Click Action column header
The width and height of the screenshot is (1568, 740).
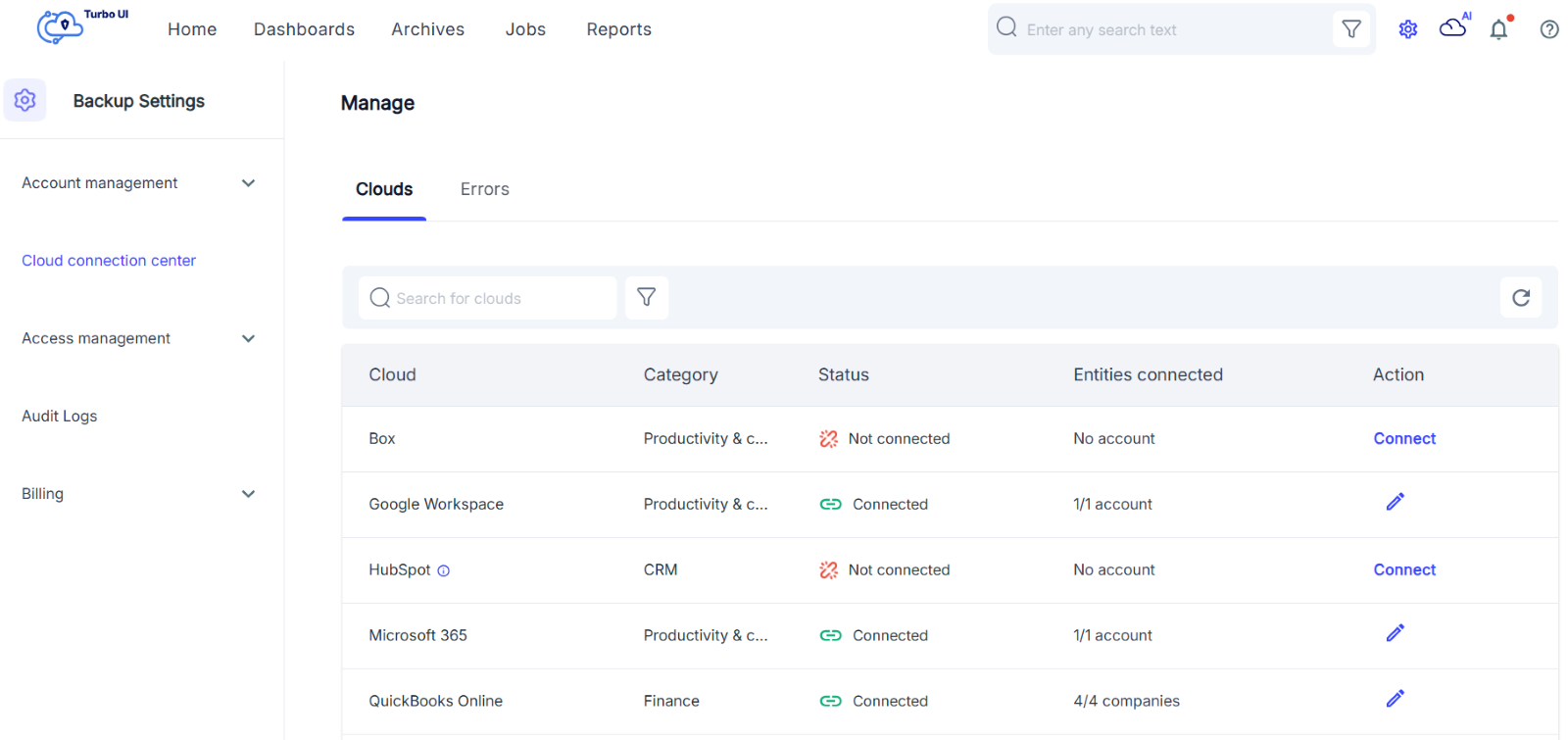(1398, 374)
